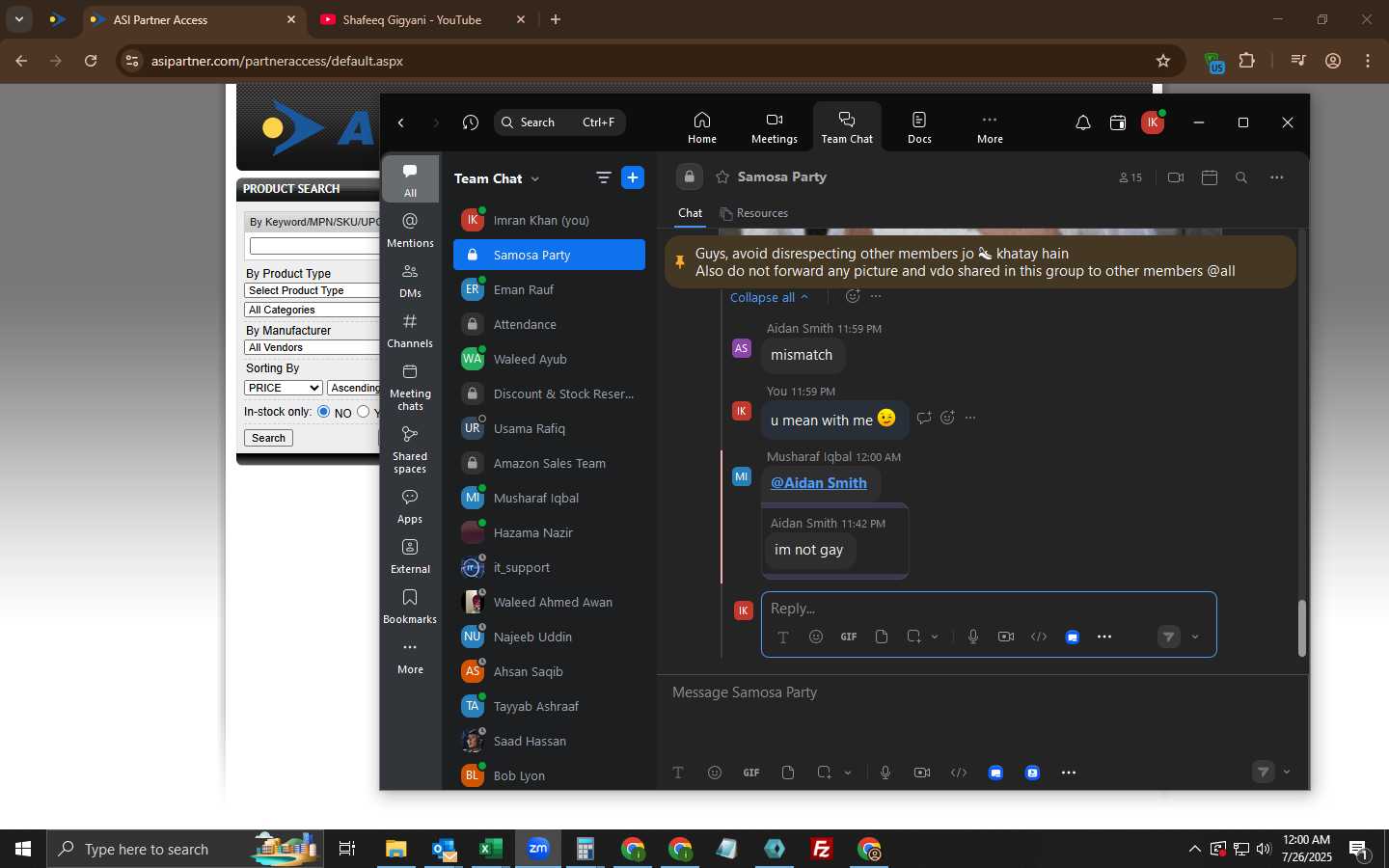Switch to the Resources tab
Screen dimensions: 1389x868
(753, 213)
